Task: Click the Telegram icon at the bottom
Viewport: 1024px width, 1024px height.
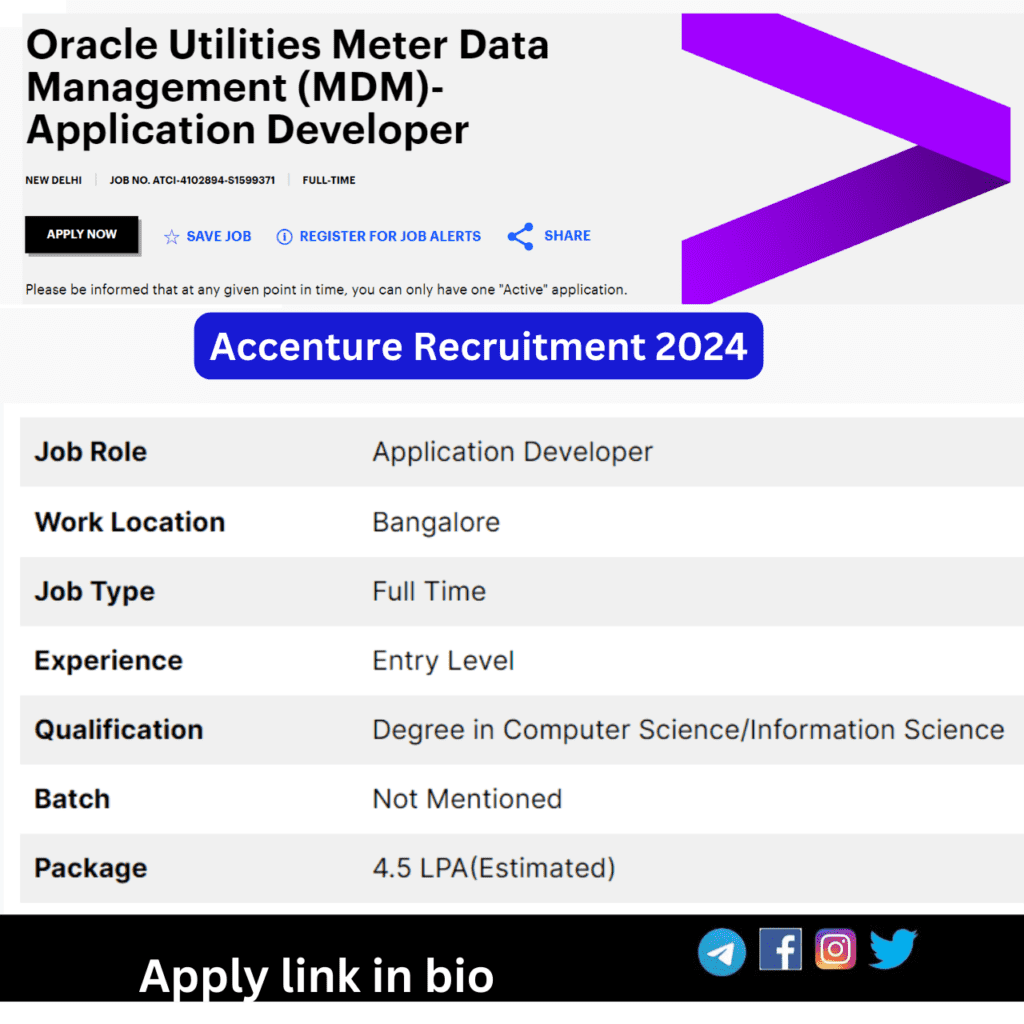Action: 722,951
